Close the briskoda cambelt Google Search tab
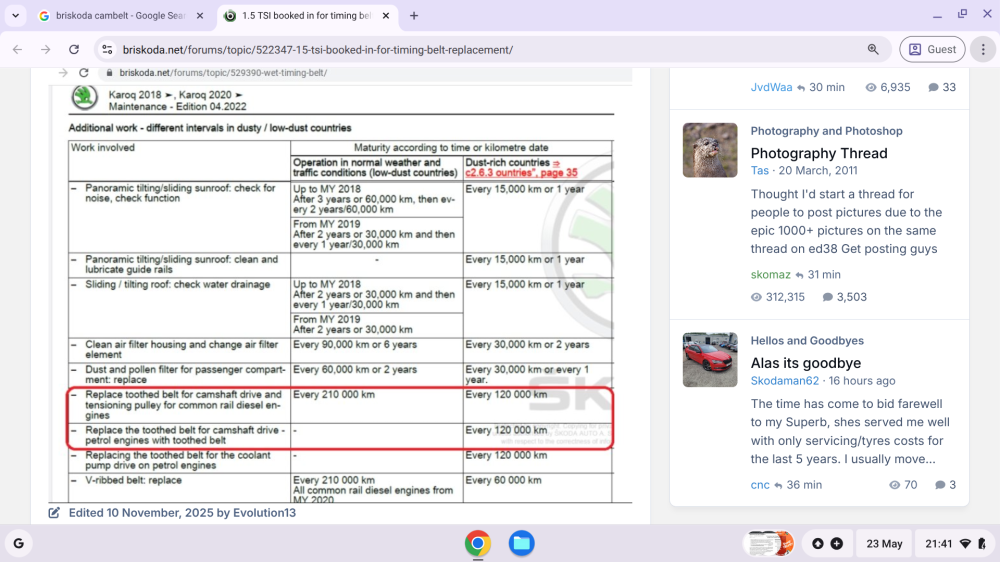The image size is (1000, 562). pyautogui.click(x=200, y=15)
